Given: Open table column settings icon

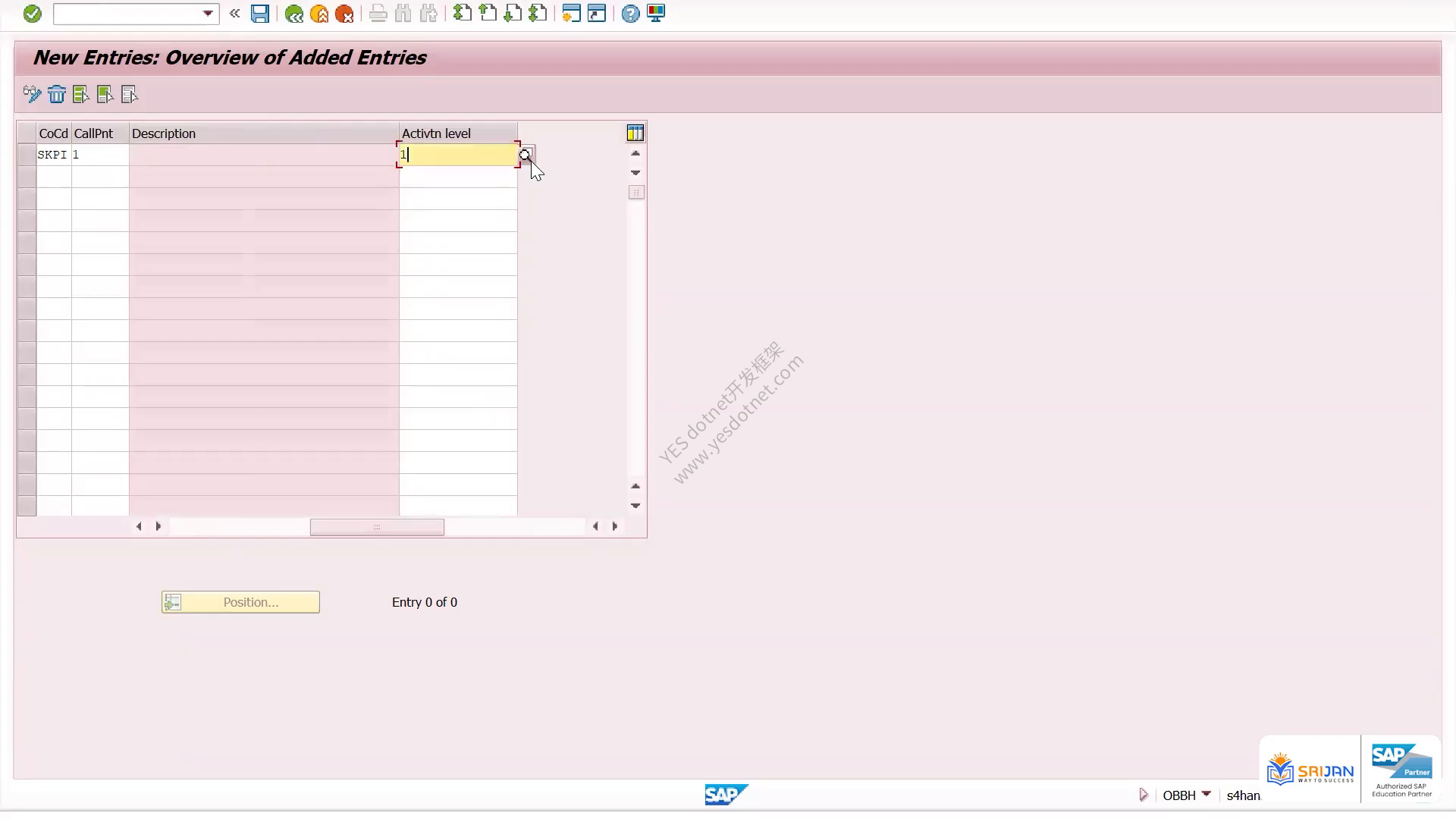Looking at the screenshot, I should [635, 133].
